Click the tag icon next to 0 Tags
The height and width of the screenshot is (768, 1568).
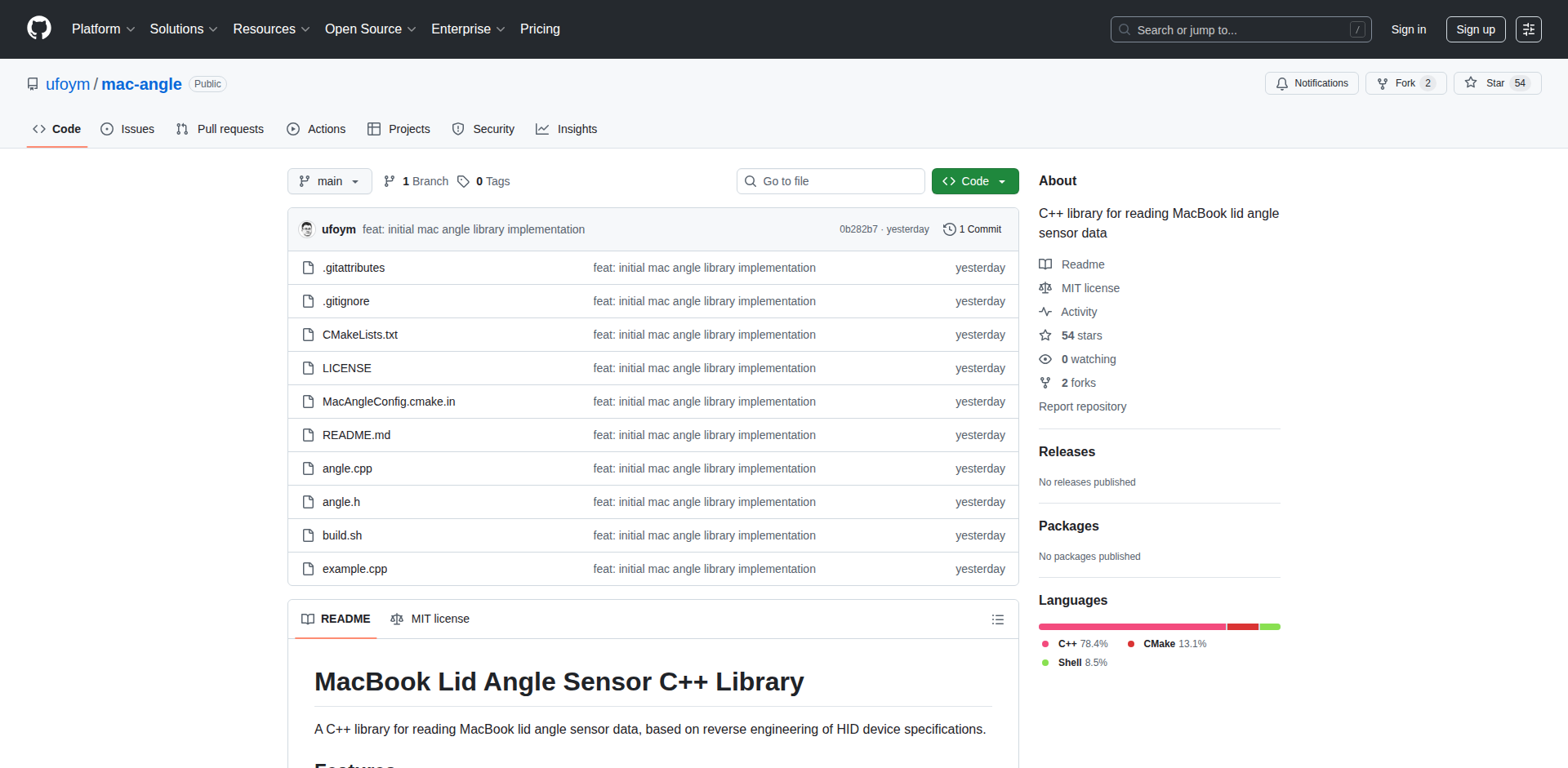[x=463, y=181]
